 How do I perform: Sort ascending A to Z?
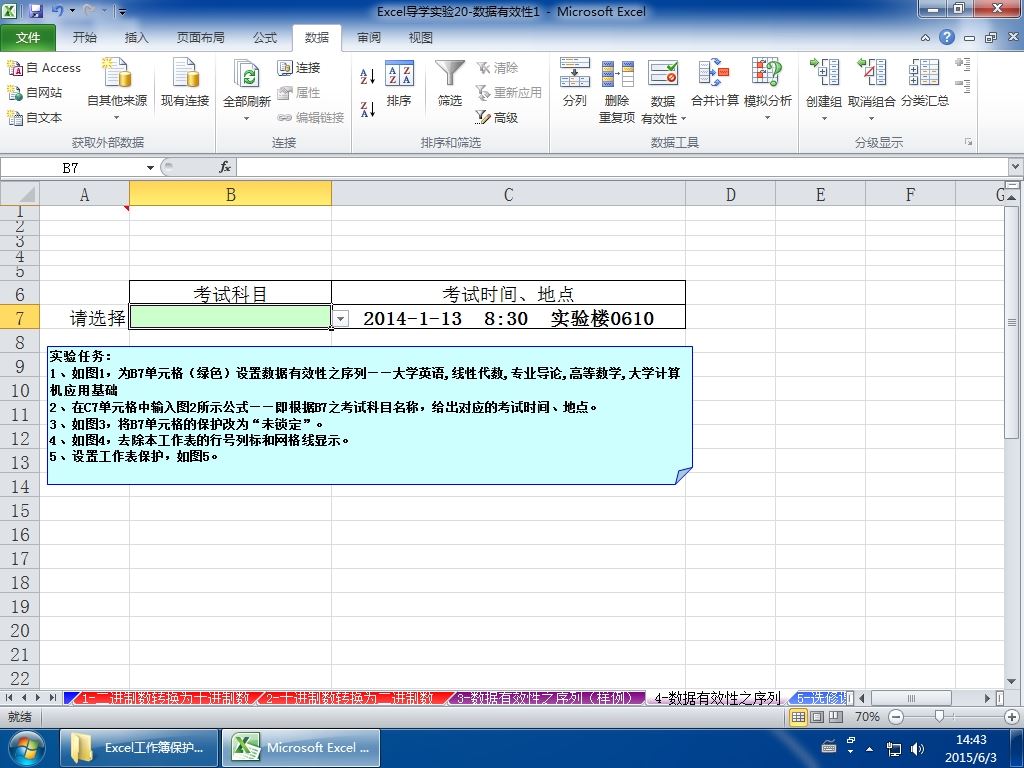[x=368, y=76]
